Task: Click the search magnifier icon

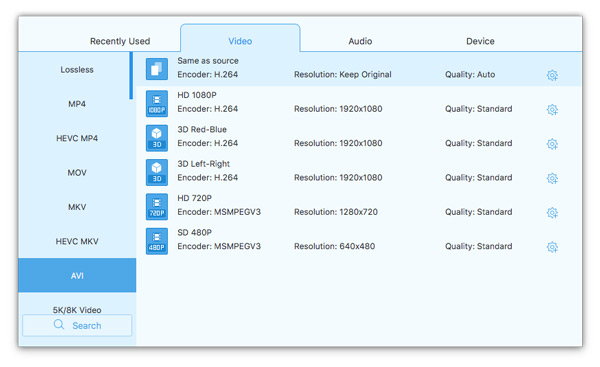Action: 59,325
